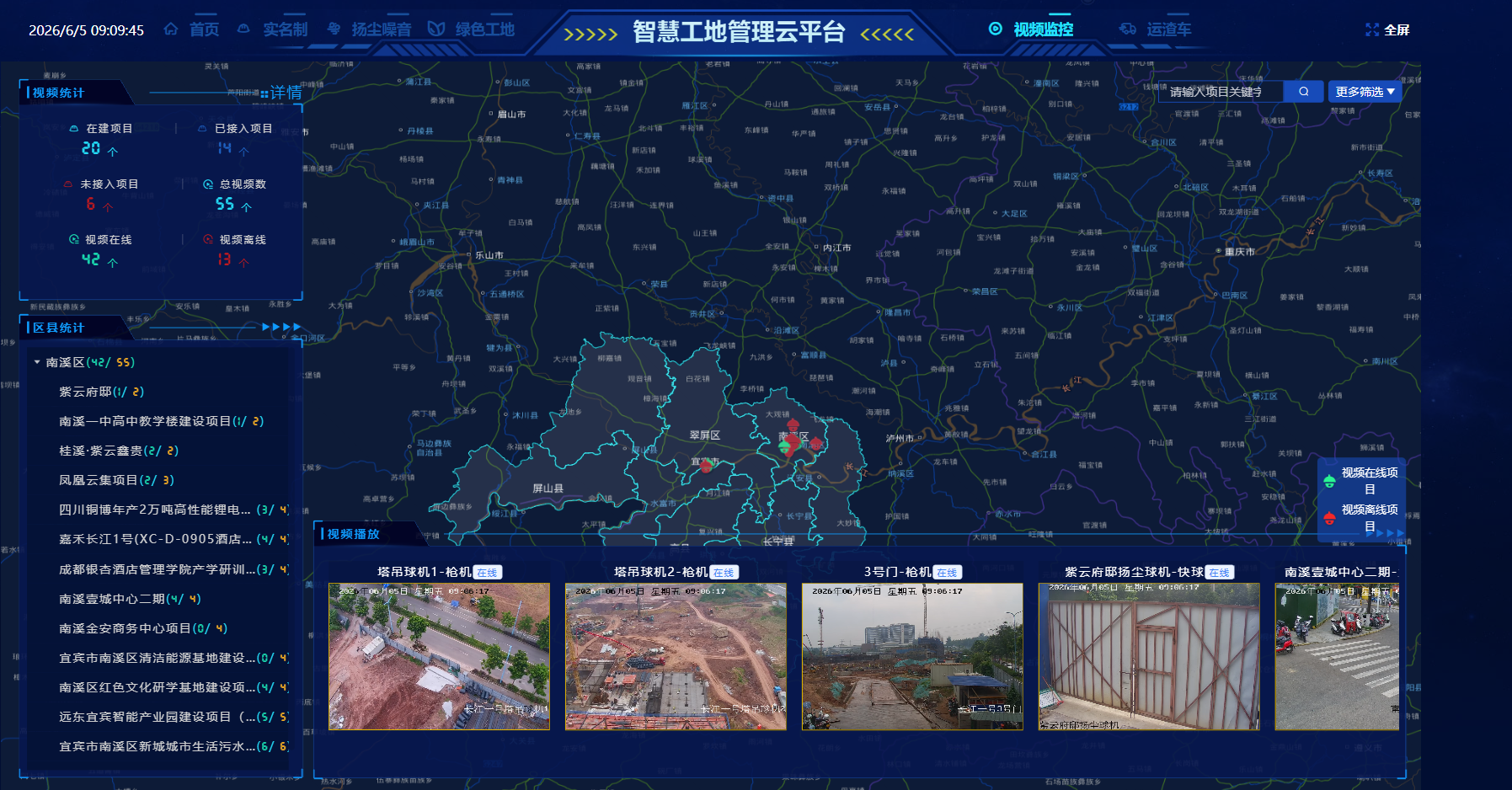Click the 视频在线 count 42

pos(91,259)
